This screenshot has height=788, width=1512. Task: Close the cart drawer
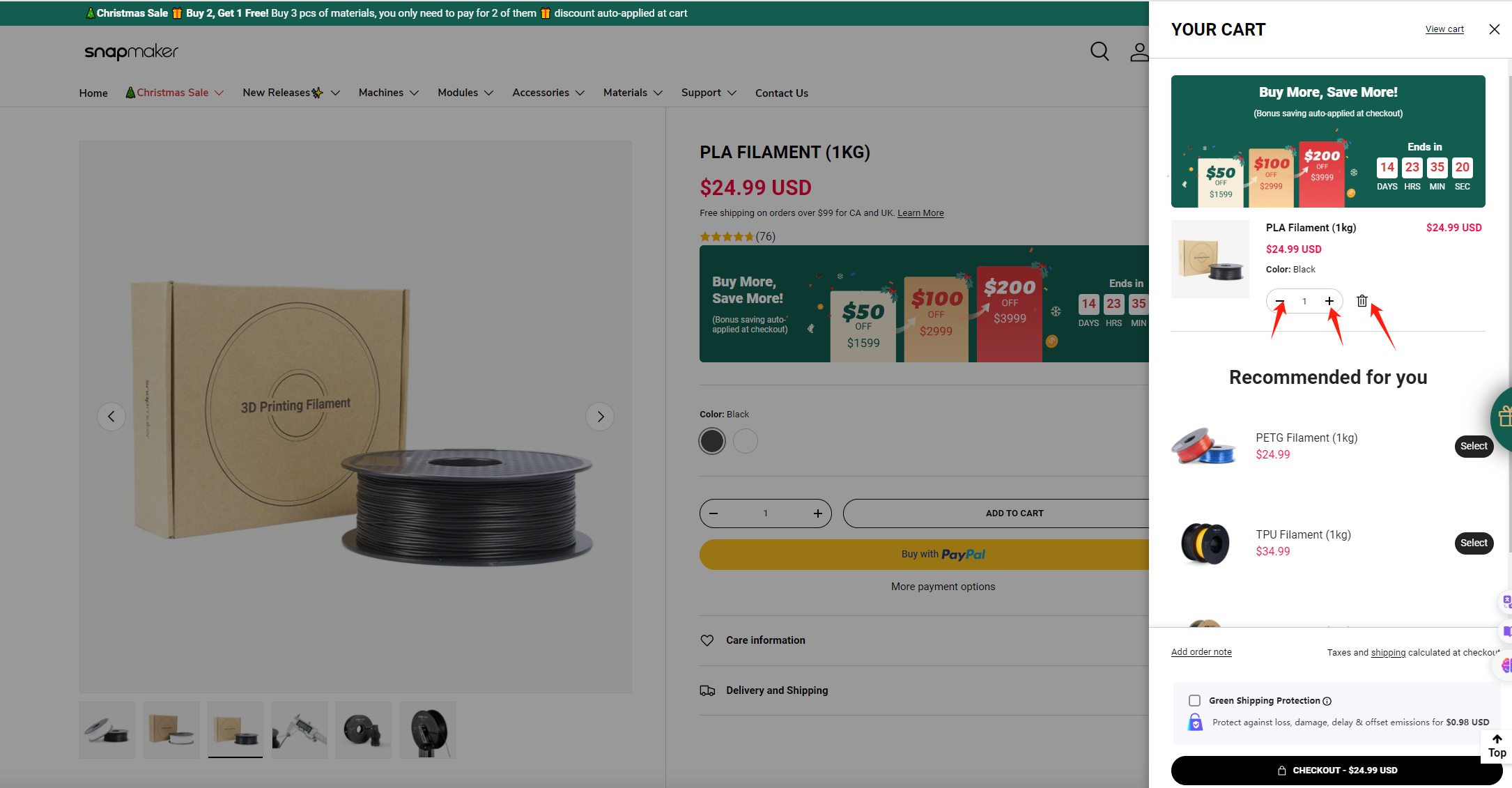1494,29
